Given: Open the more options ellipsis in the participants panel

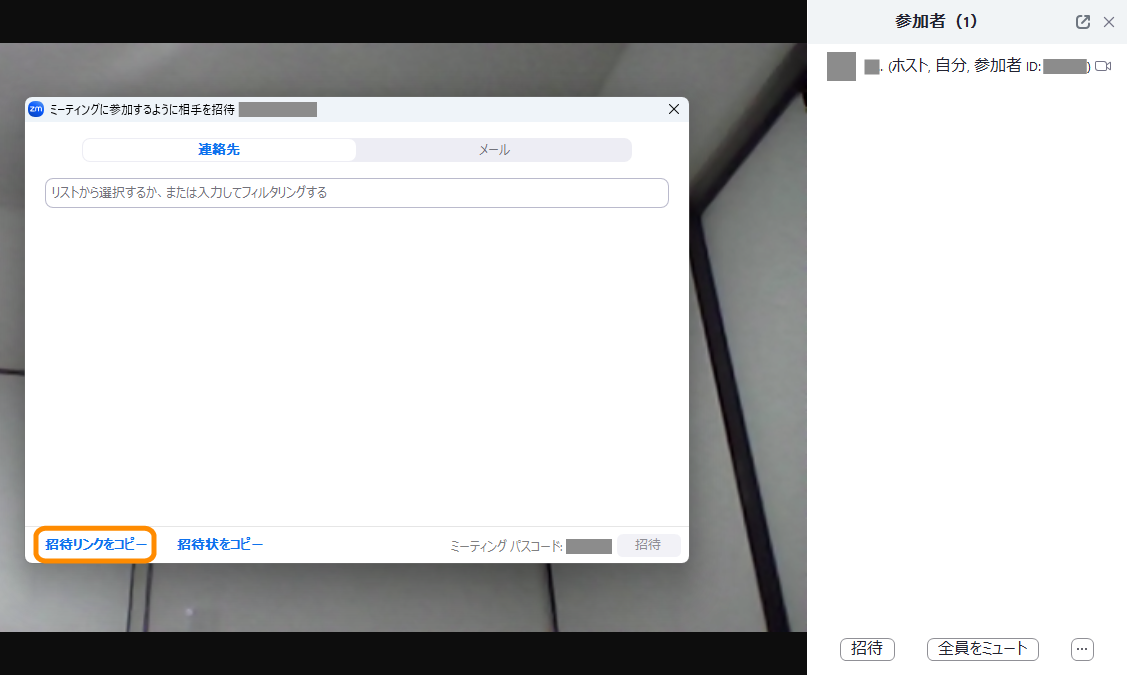Looking at the screenshot, I should tap(1082, 648).
